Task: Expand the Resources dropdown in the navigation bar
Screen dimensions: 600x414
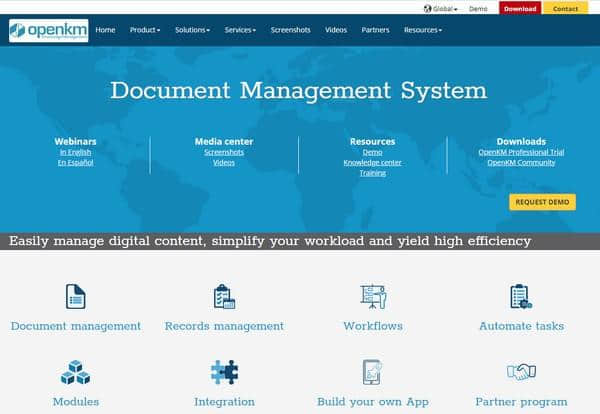Action: (422, 30)
